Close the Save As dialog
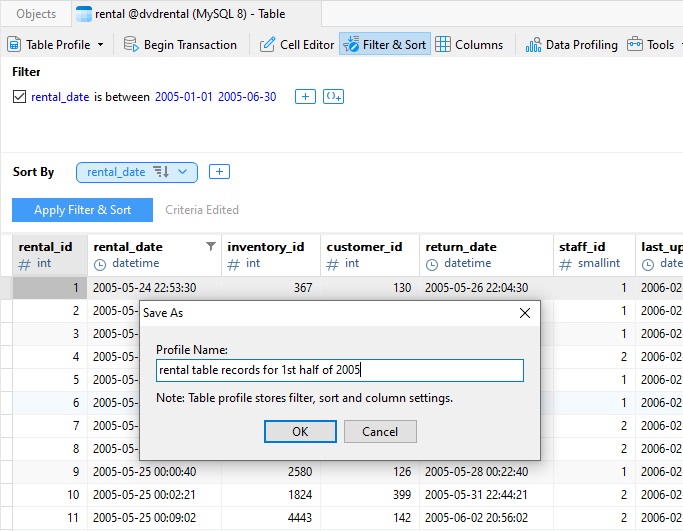 (525, 313)
